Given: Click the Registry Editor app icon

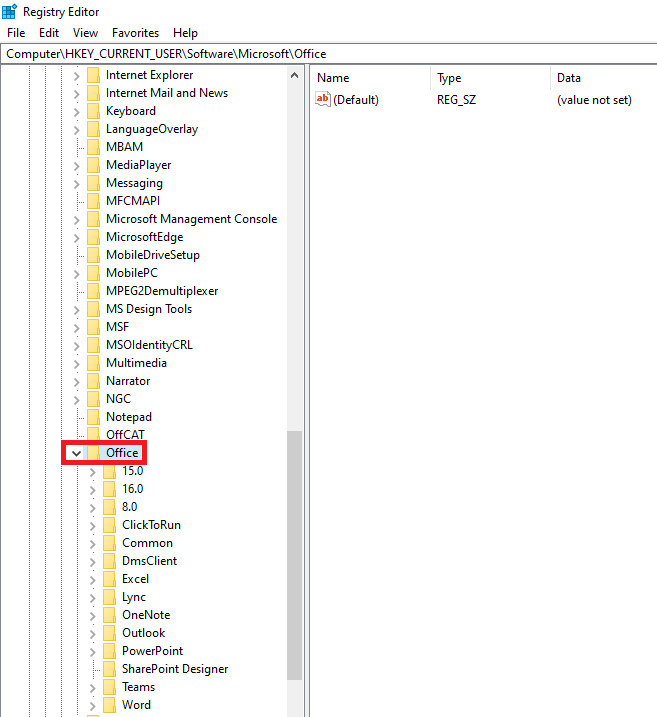Looking at the screenshot, I should coord(9,11).
